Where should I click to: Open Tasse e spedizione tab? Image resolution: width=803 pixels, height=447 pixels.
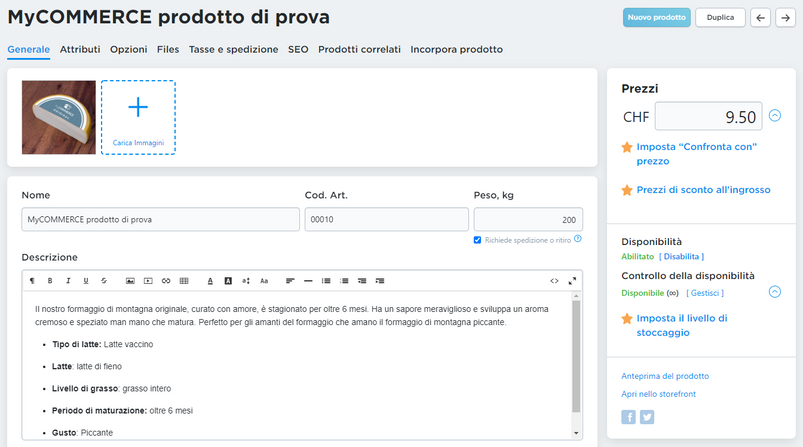click(234, 50)
